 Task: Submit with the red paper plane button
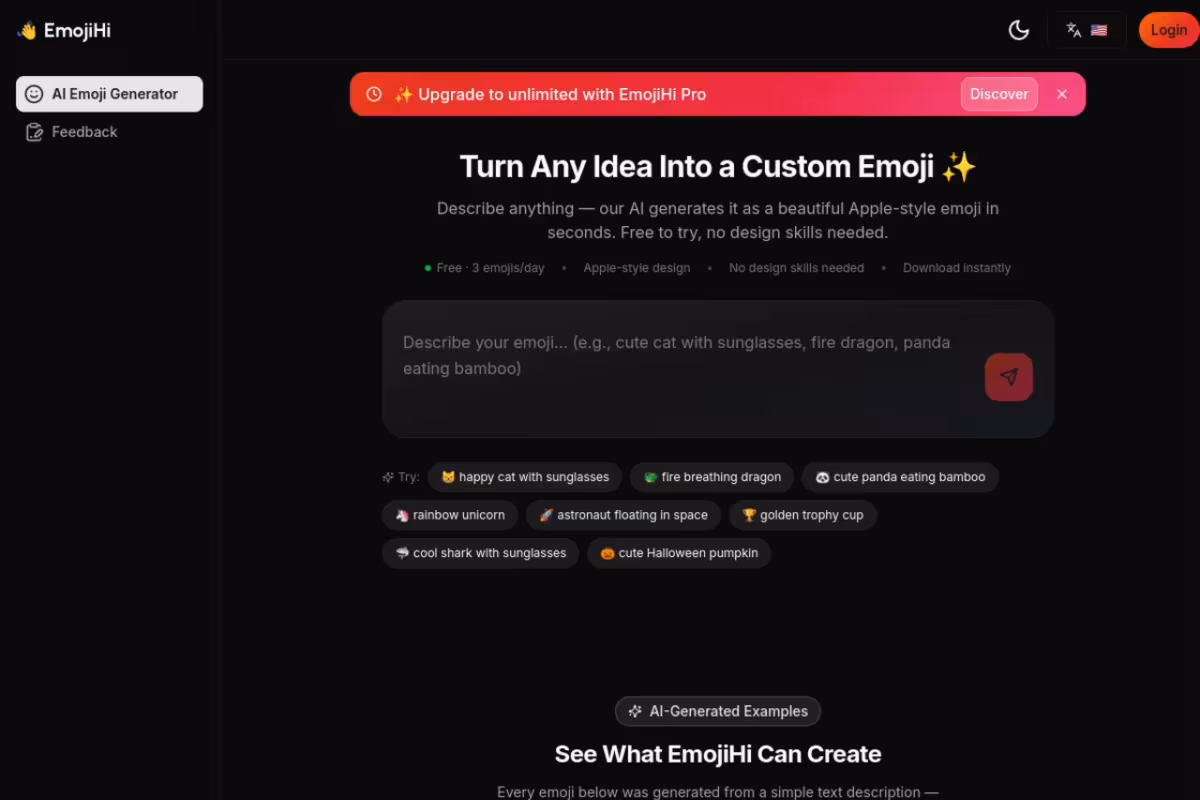coord(1009,377)
